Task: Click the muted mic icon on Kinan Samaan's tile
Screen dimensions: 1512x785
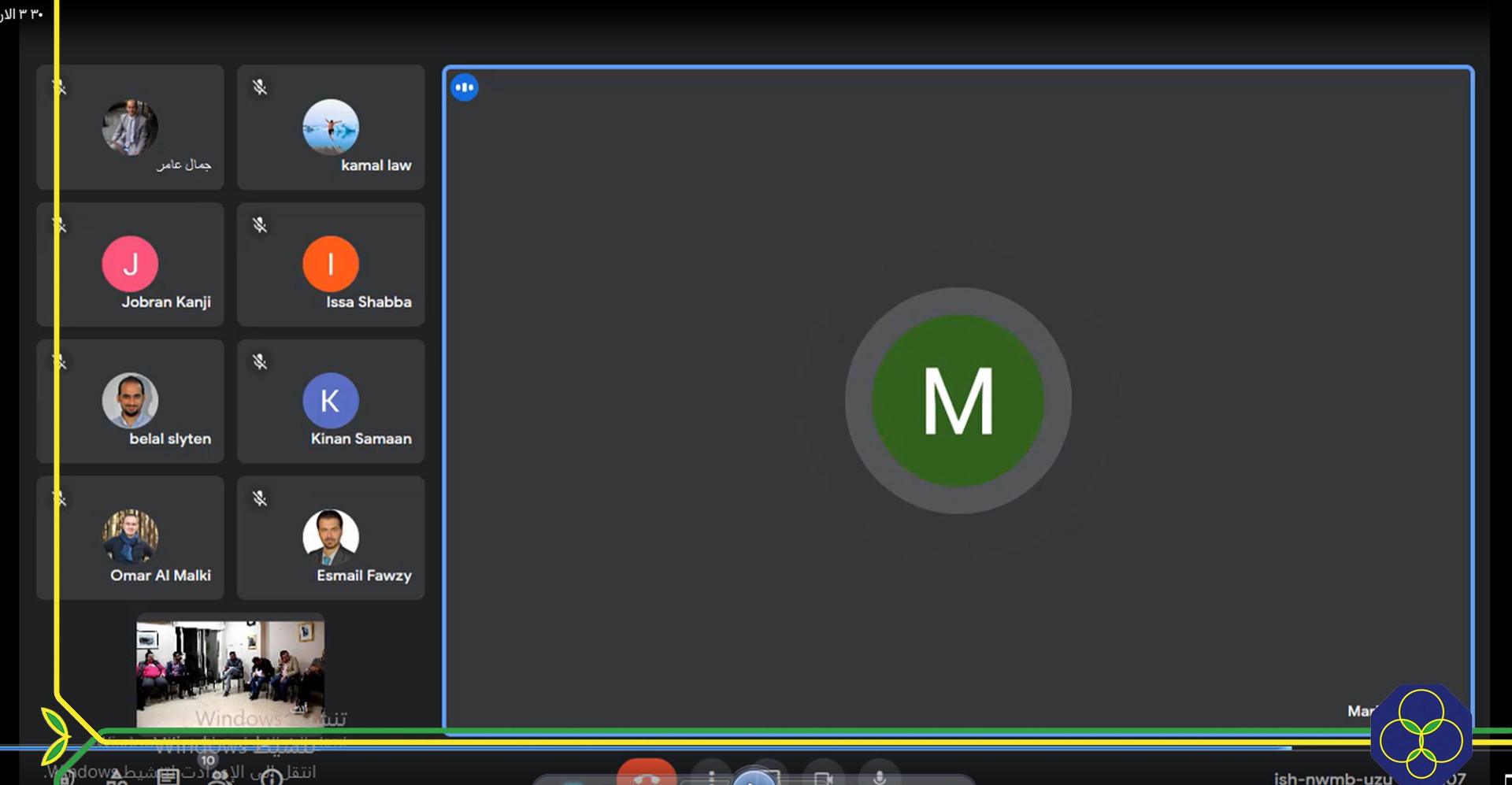Action: click(260, 362)
